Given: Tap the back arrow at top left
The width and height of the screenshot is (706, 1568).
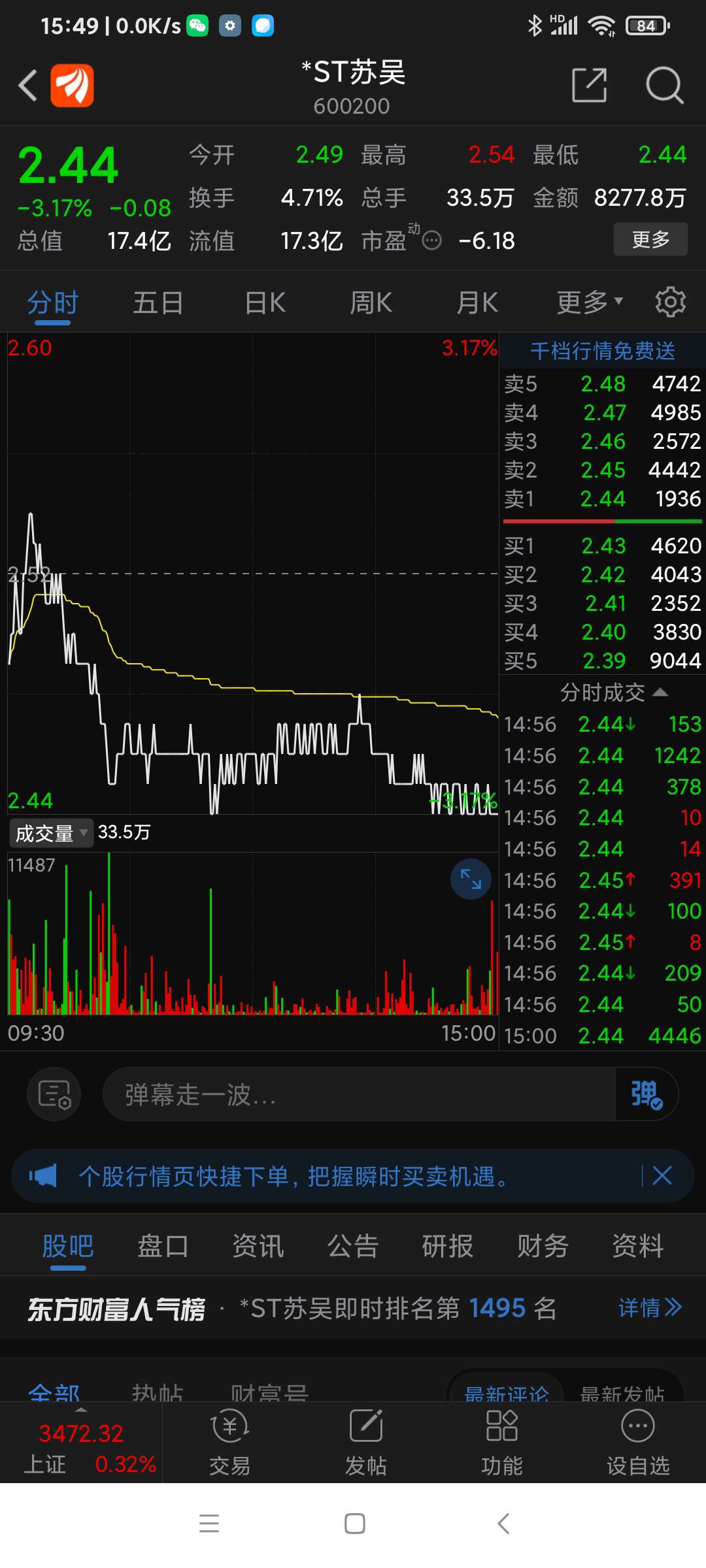Looking at the screenshot, I should tap(27, 86).
